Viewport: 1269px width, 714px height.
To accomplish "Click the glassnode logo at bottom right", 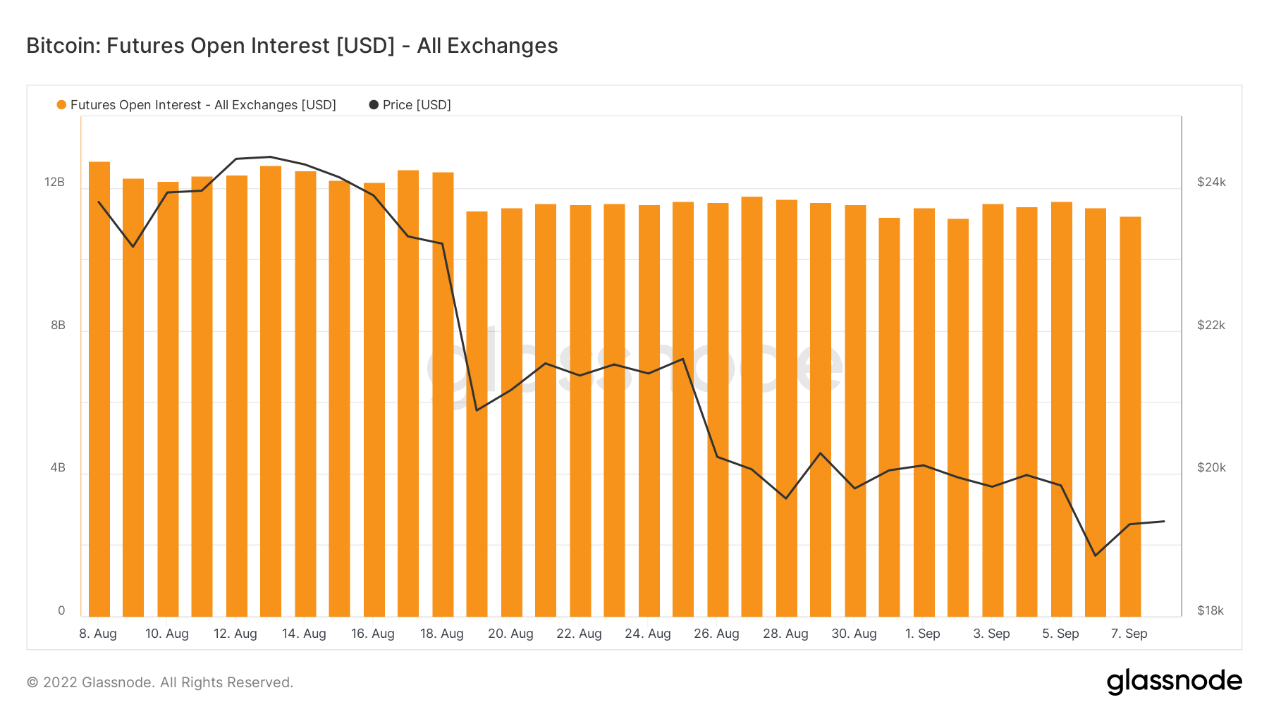I will [x=1173, y=682].
